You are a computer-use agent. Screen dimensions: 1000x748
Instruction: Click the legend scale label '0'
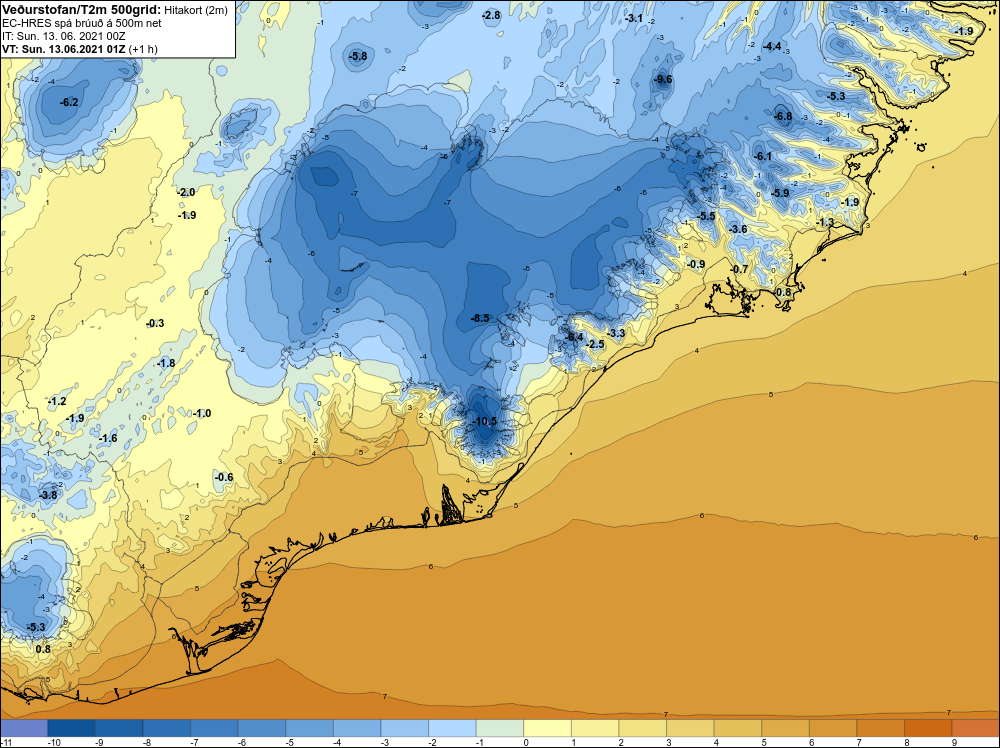[526, 742]
